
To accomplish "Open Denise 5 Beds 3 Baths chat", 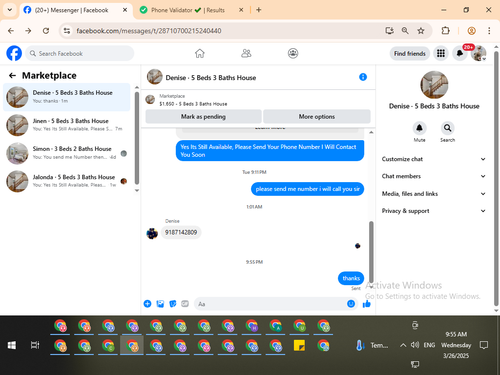I will pos(67,97).
